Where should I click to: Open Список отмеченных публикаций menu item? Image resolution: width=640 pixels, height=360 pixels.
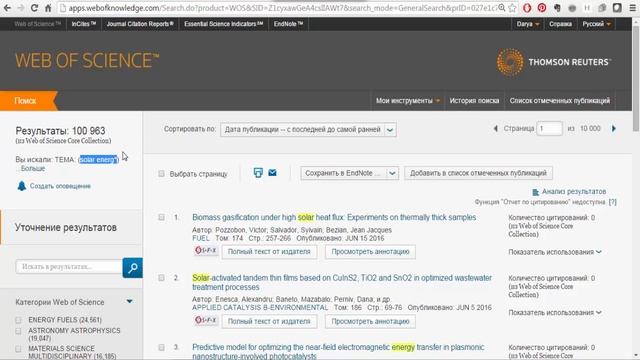[560, 101]
